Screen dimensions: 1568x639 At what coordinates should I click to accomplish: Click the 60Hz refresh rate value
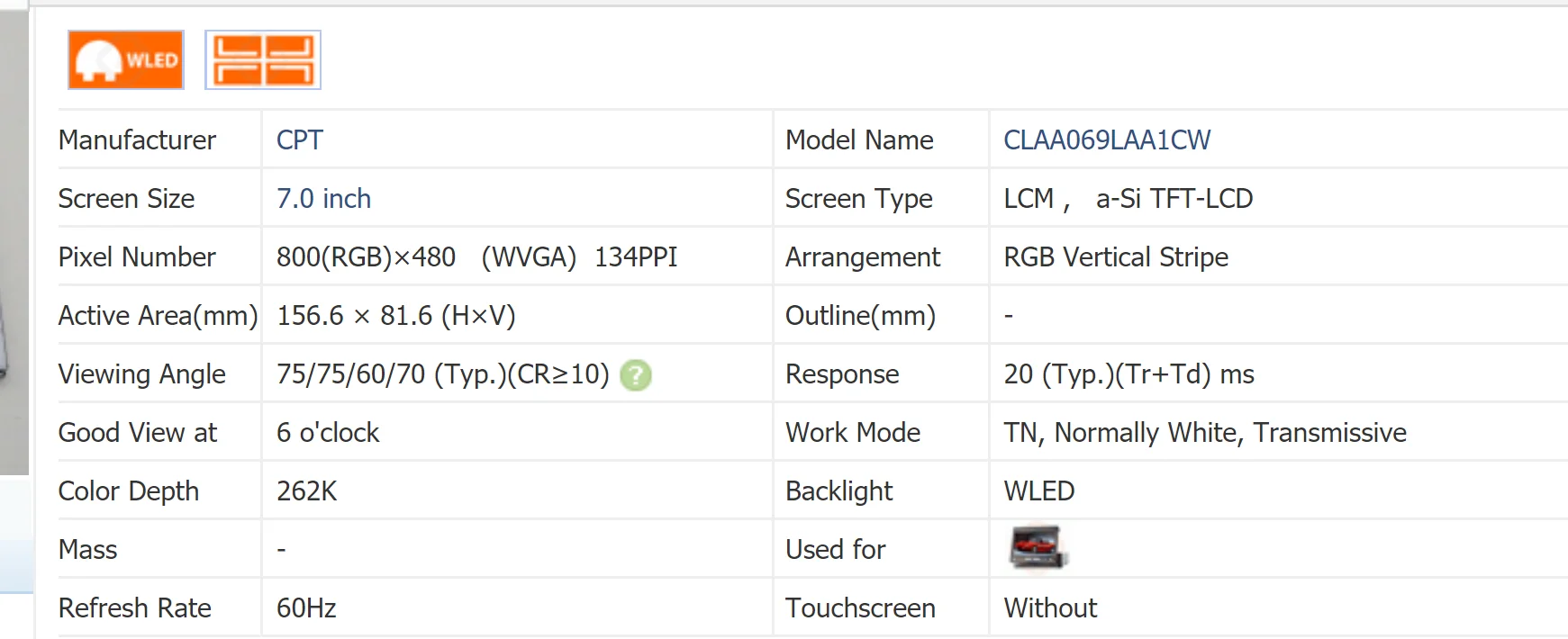[x=306, y=608]
